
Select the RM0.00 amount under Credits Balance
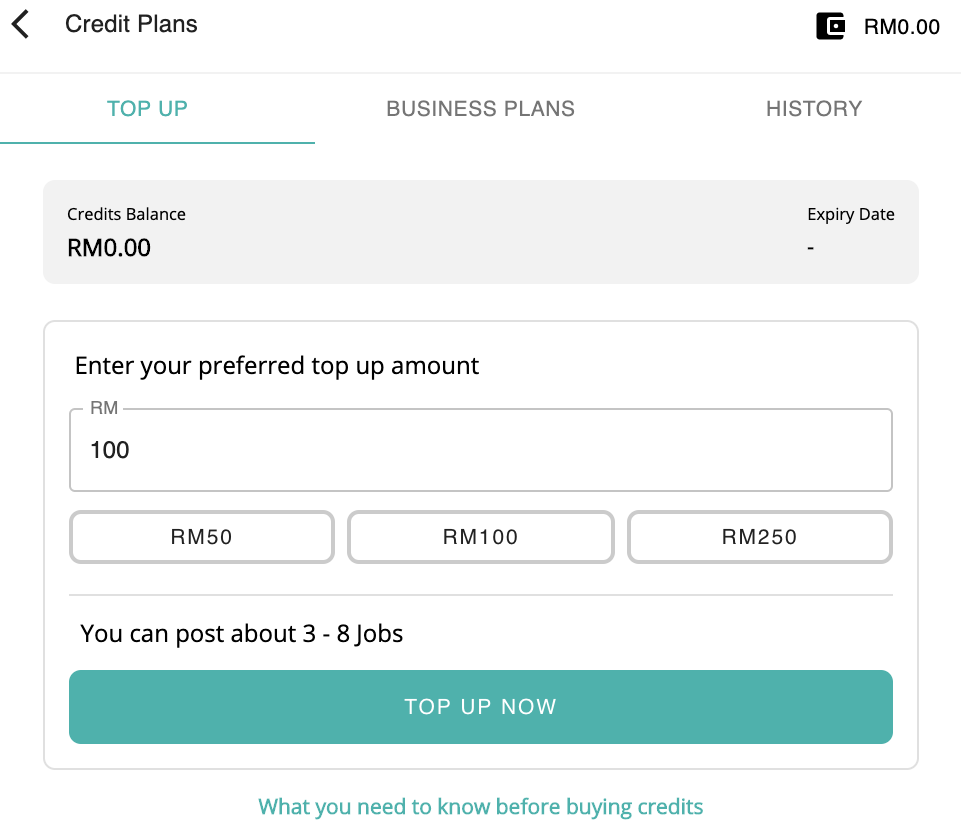108,247
